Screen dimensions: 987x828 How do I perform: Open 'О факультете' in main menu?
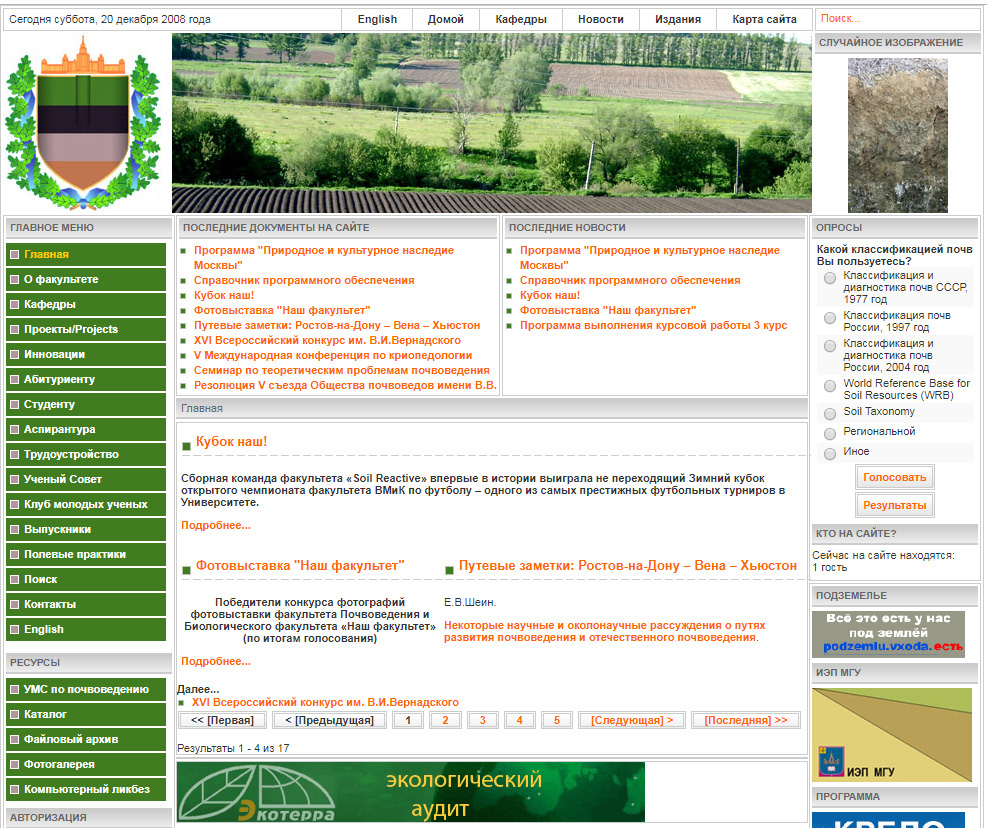click(86, 280)
